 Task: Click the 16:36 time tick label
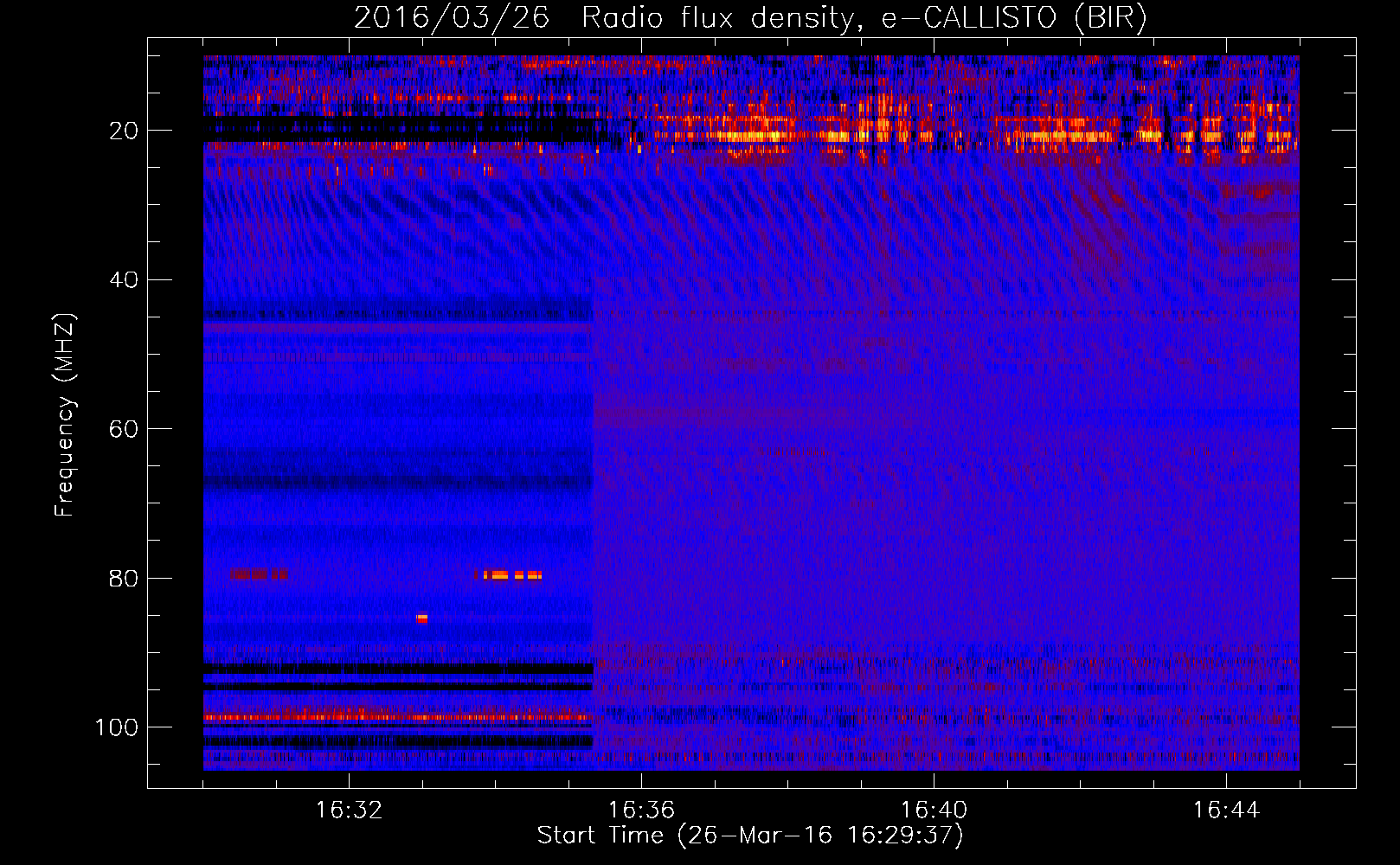point(641,811)
